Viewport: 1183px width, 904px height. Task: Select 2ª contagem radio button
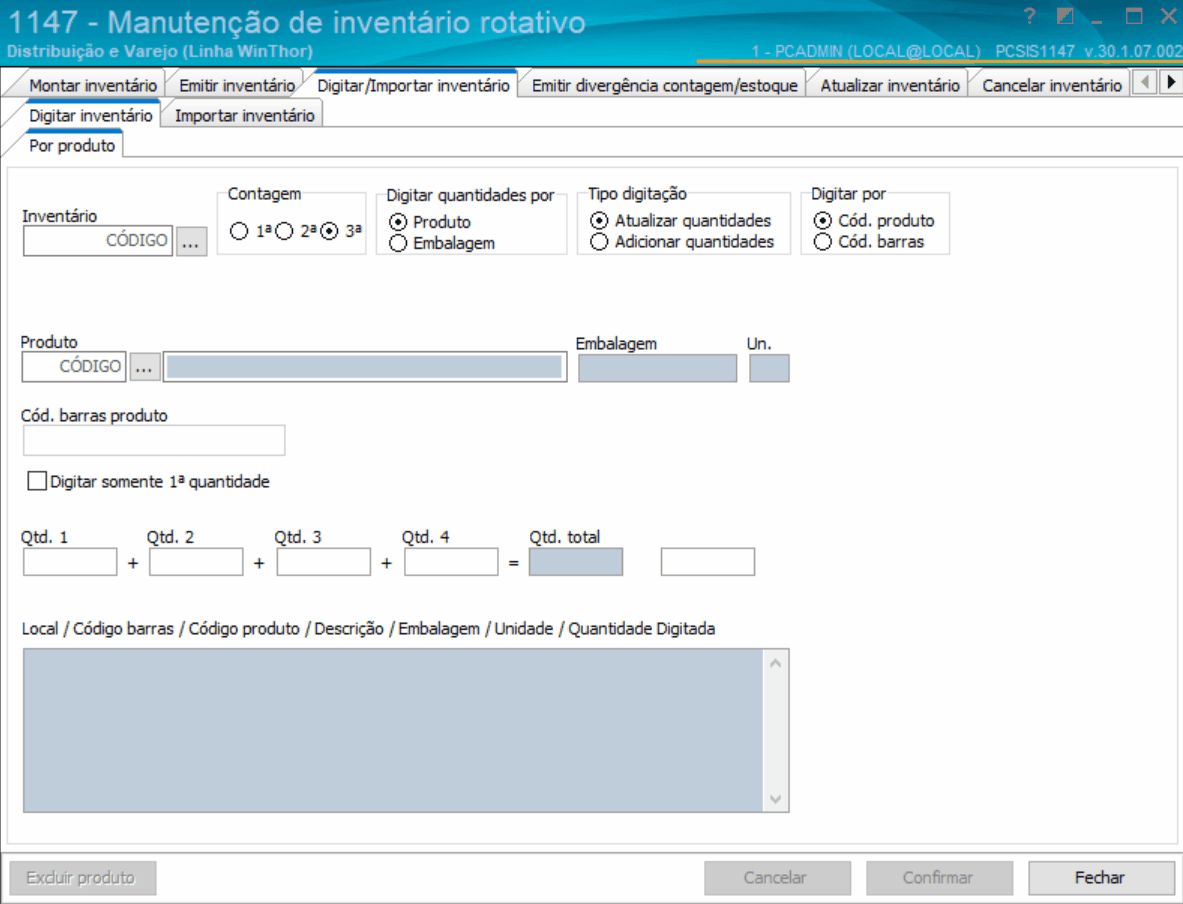pyautogui.click(x=284, y=231)
